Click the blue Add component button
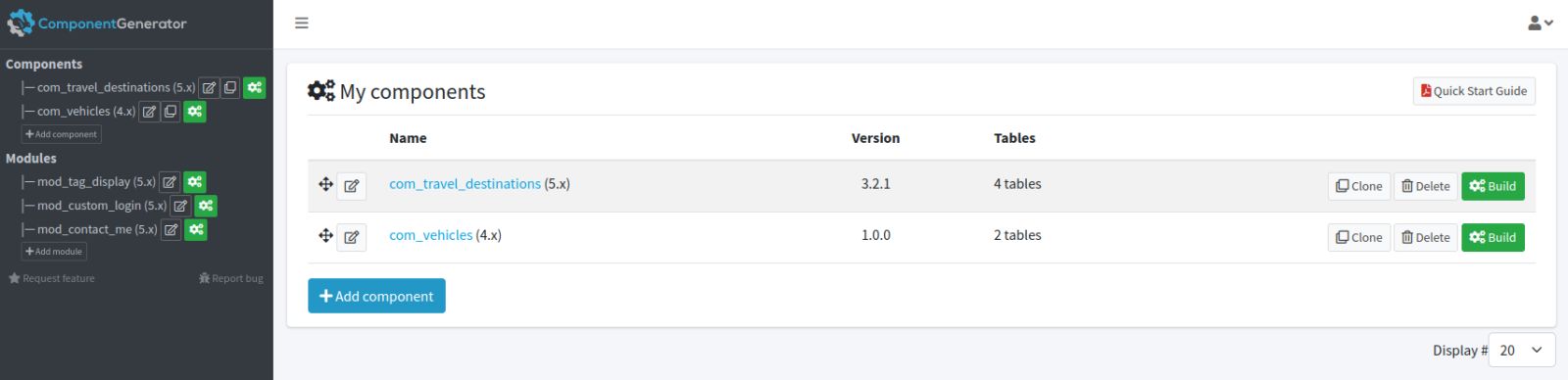This screenshot has height=380, width=1568. pos(376,296)
